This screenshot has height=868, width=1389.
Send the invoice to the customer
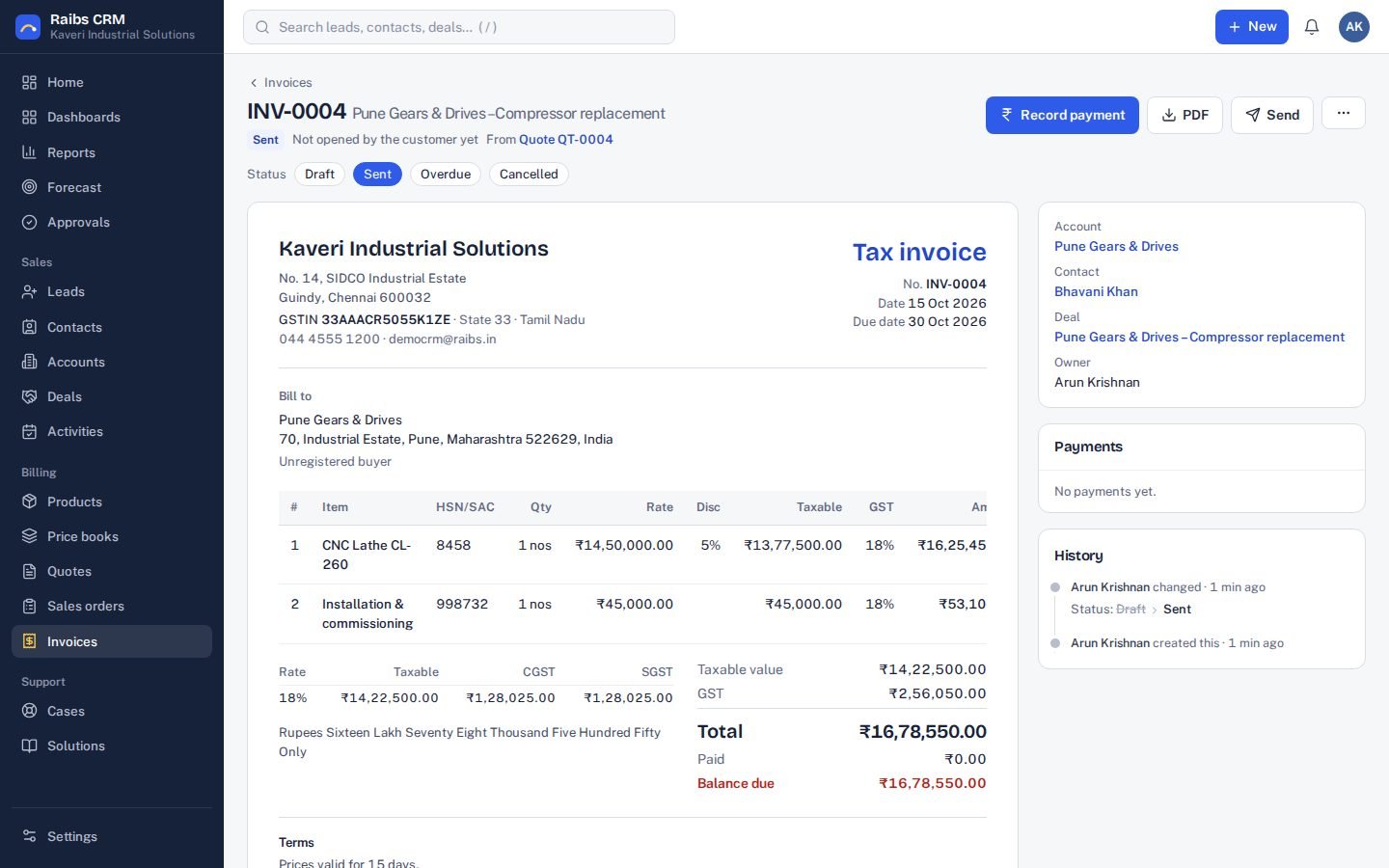(x=1271, y=115)
